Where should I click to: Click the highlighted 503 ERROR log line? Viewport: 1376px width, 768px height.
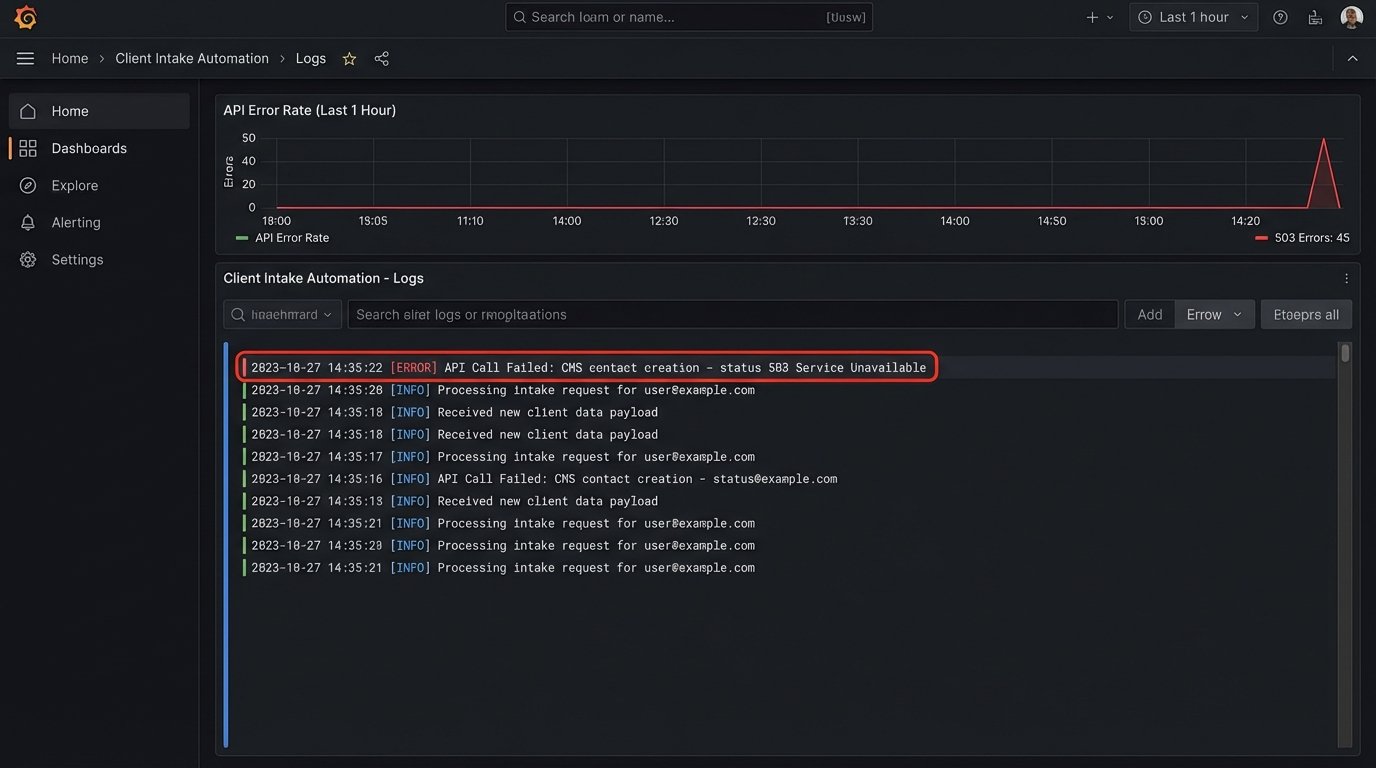tap(588, 368)
